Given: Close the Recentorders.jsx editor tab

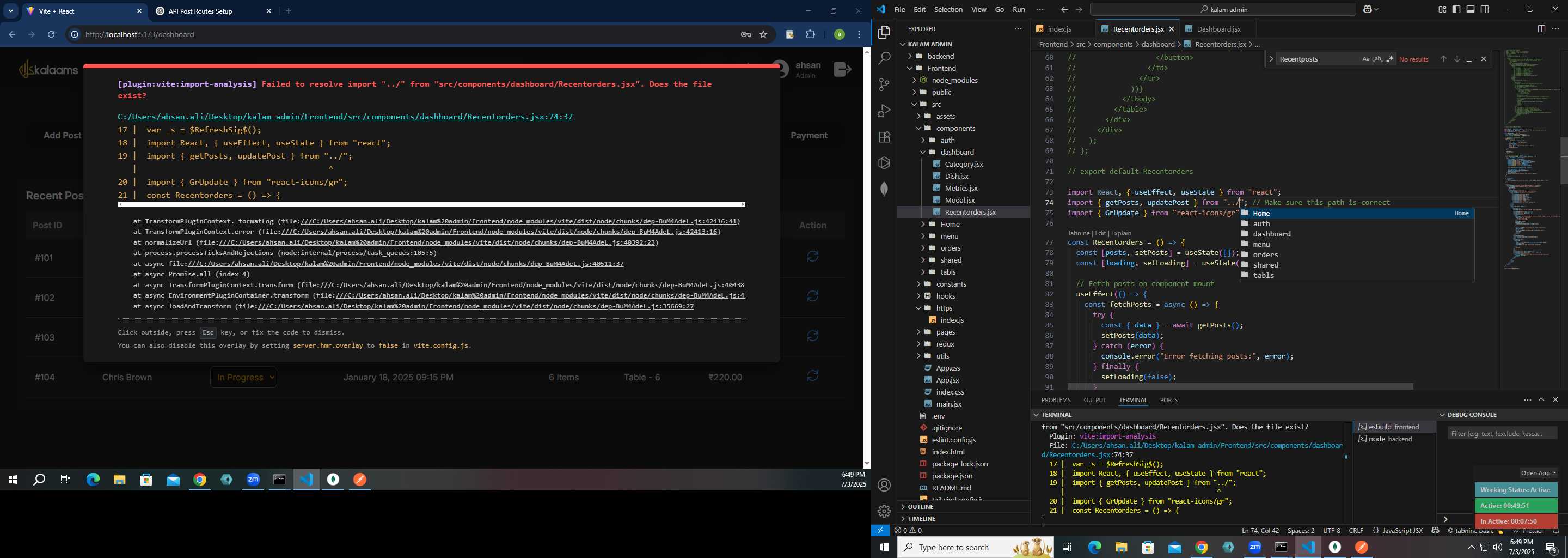Looking at the screenshot, I should click(x=1171, y=29).
